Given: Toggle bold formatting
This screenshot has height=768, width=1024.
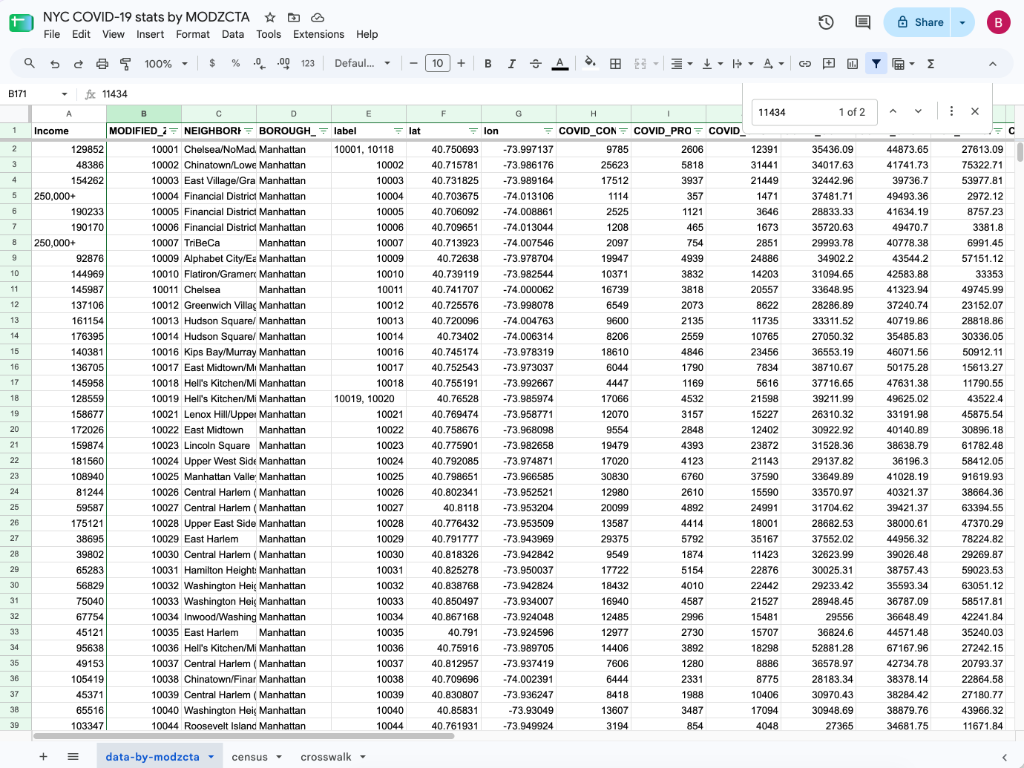Looking at the screenshot, I should (x=488, y=63).
